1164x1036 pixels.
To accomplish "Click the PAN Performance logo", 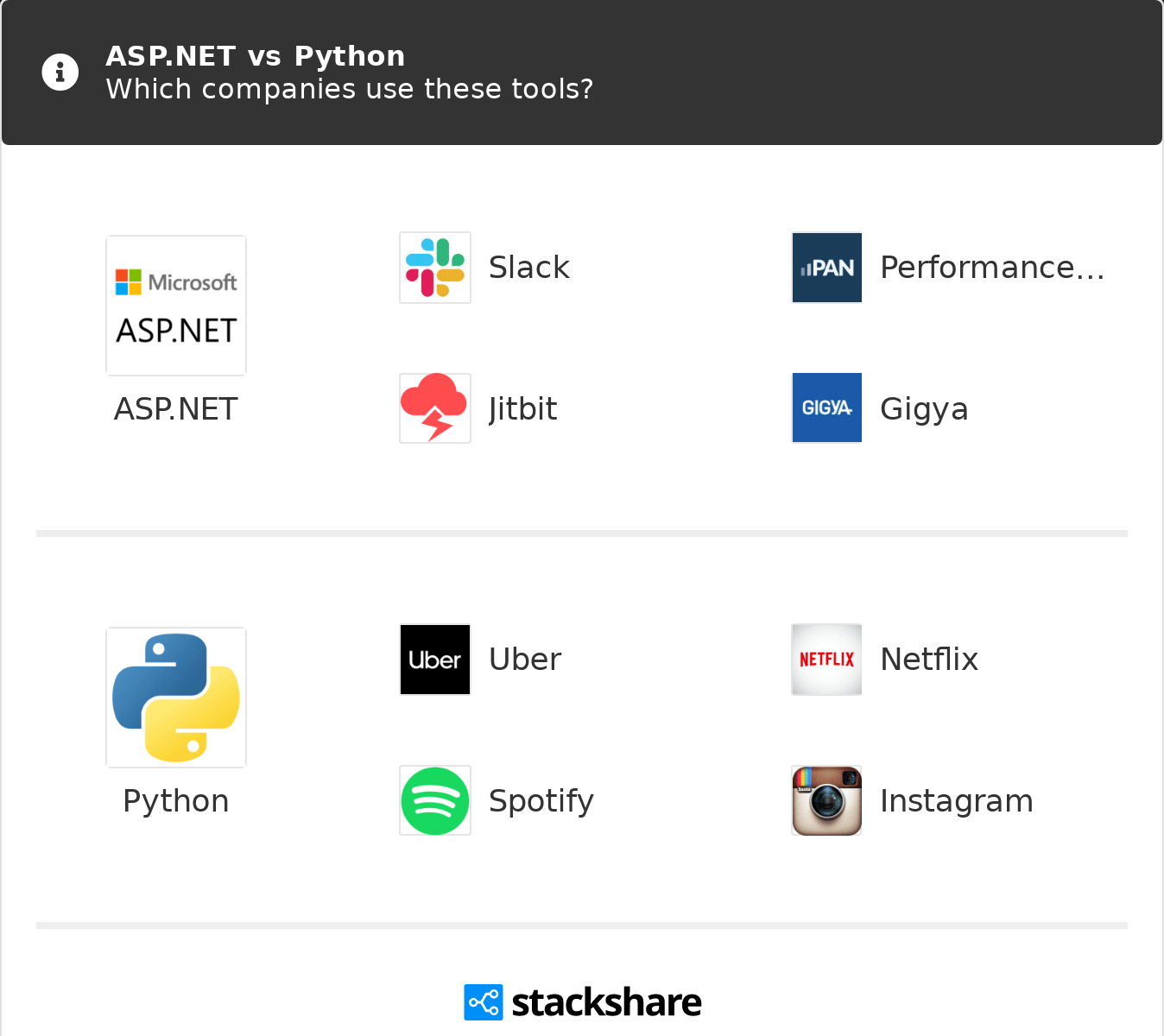I will point(827,268).
